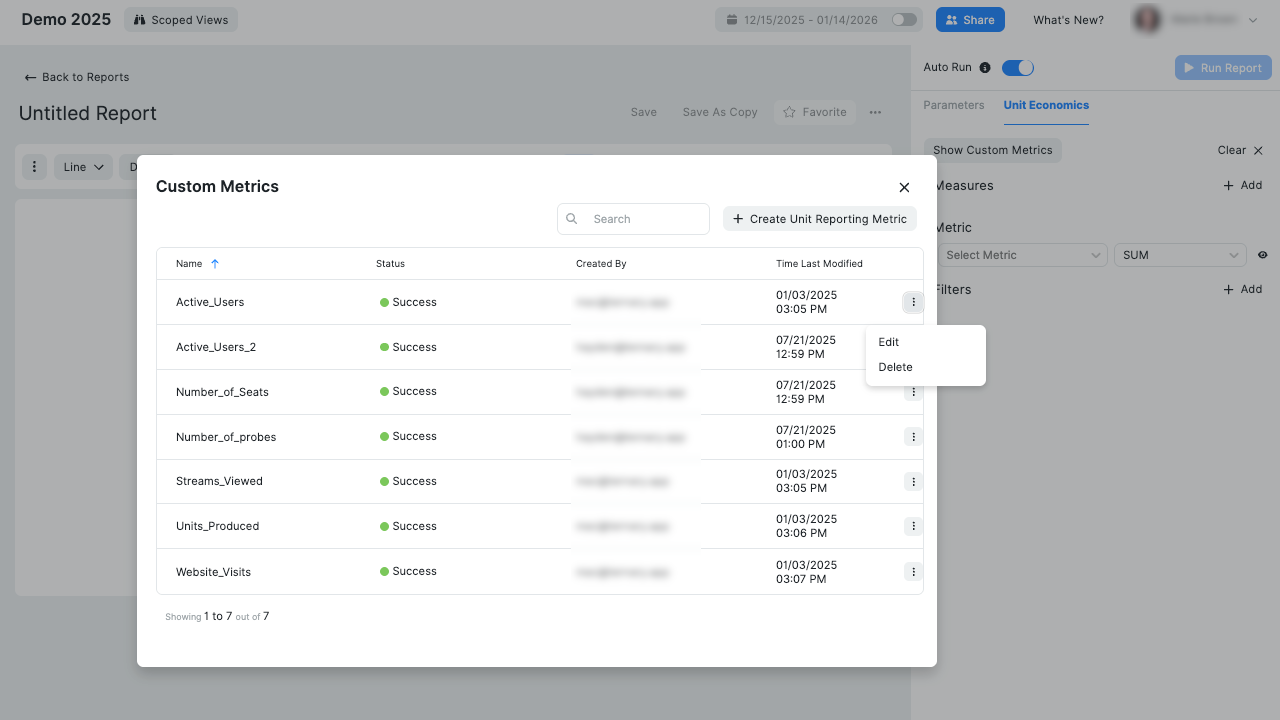
Task: Open options menu for Streams_Viewed metric
Action: tap(913, 481)
